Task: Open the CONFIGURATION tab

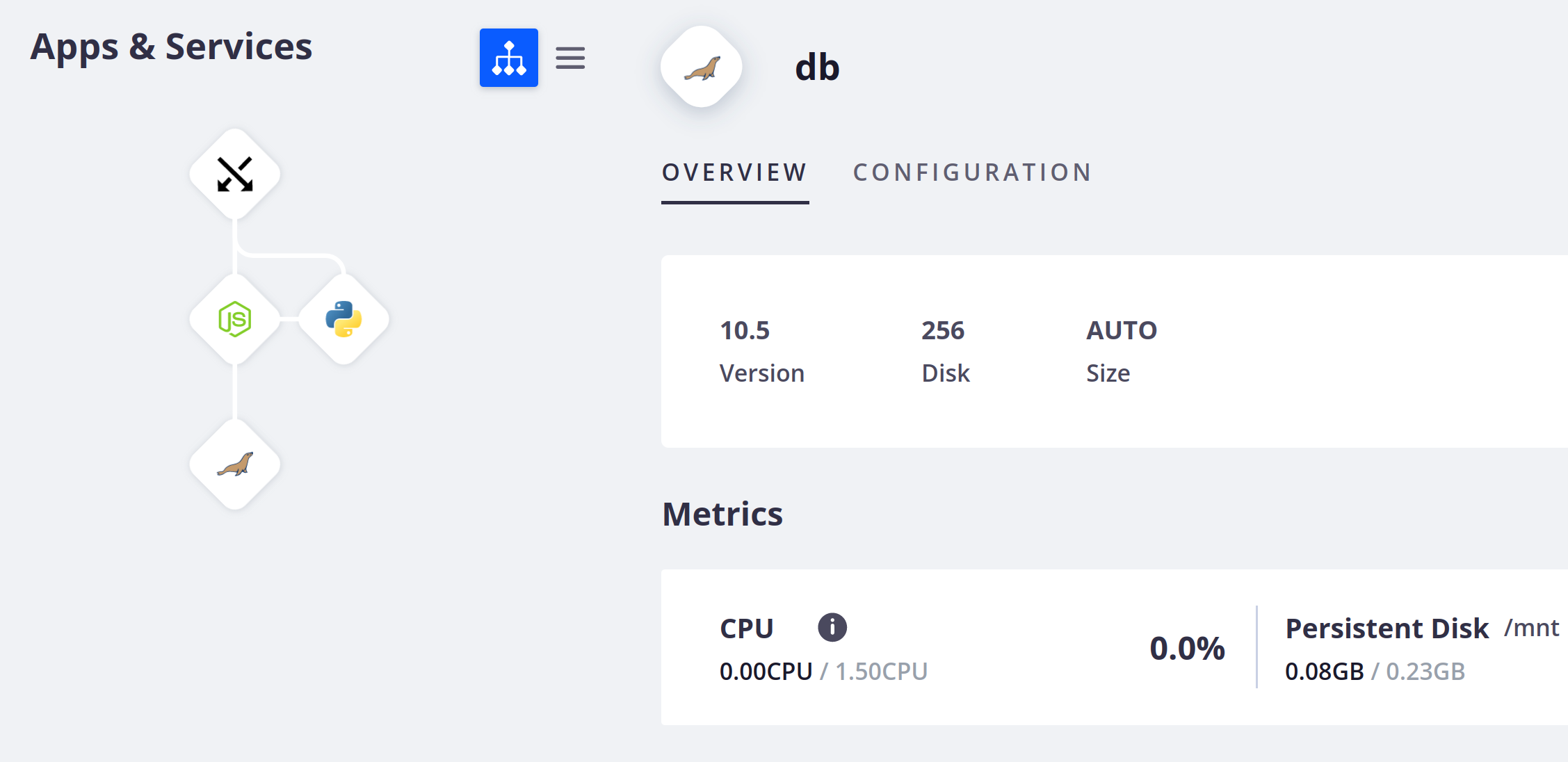Action: (x=971, y=172)
